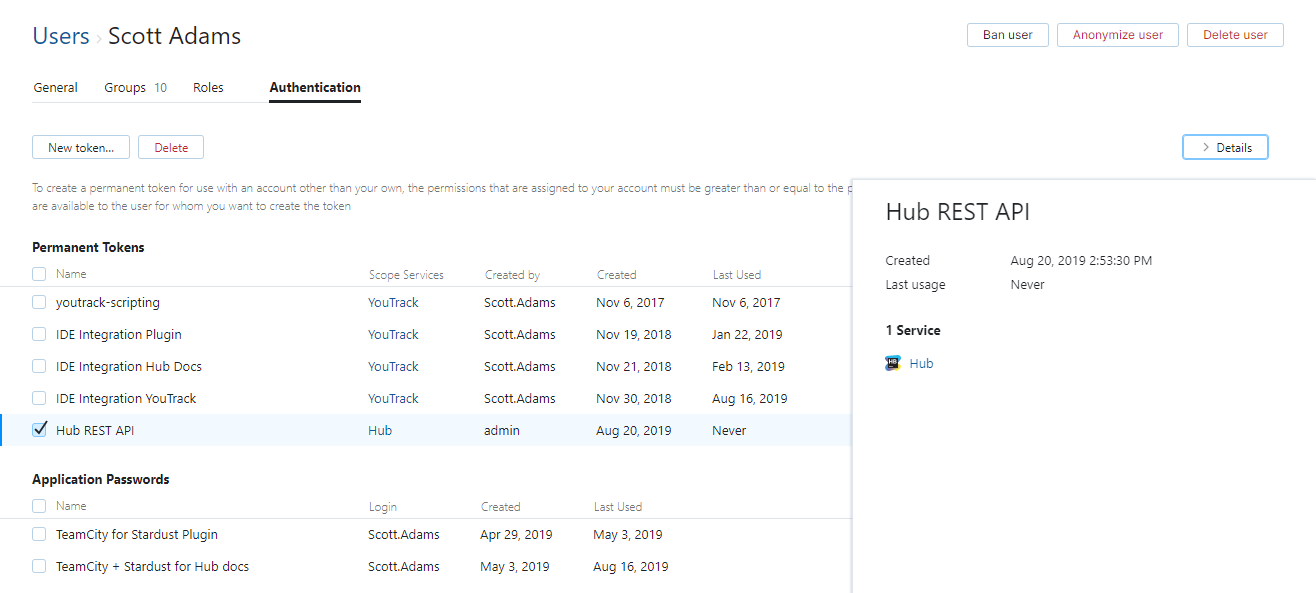Click the Ban user button
Image resolution: width=1316 pixels, height=593 pixels.
pos(1007,35)
